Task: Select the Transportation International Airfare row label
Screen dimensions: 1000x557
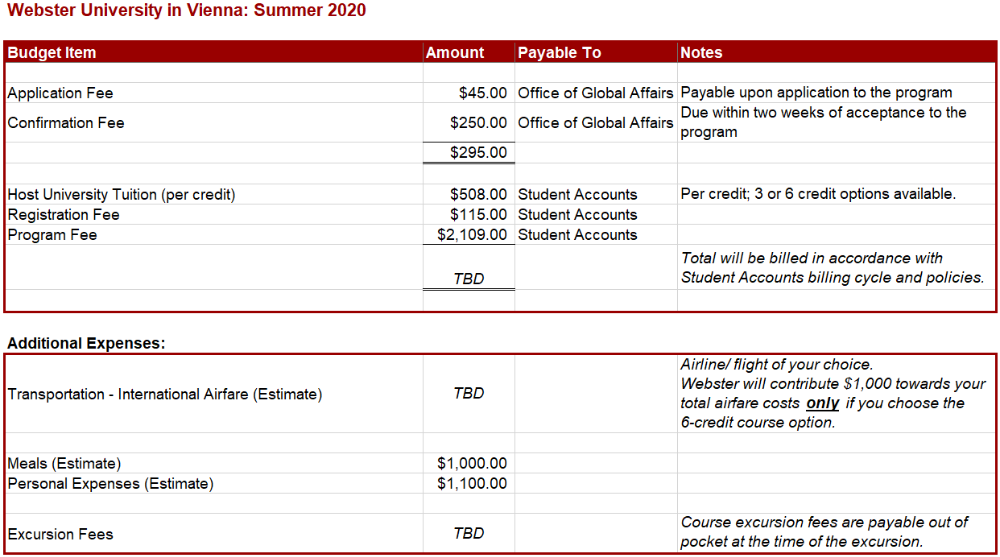Action: (x=165, y=394)
